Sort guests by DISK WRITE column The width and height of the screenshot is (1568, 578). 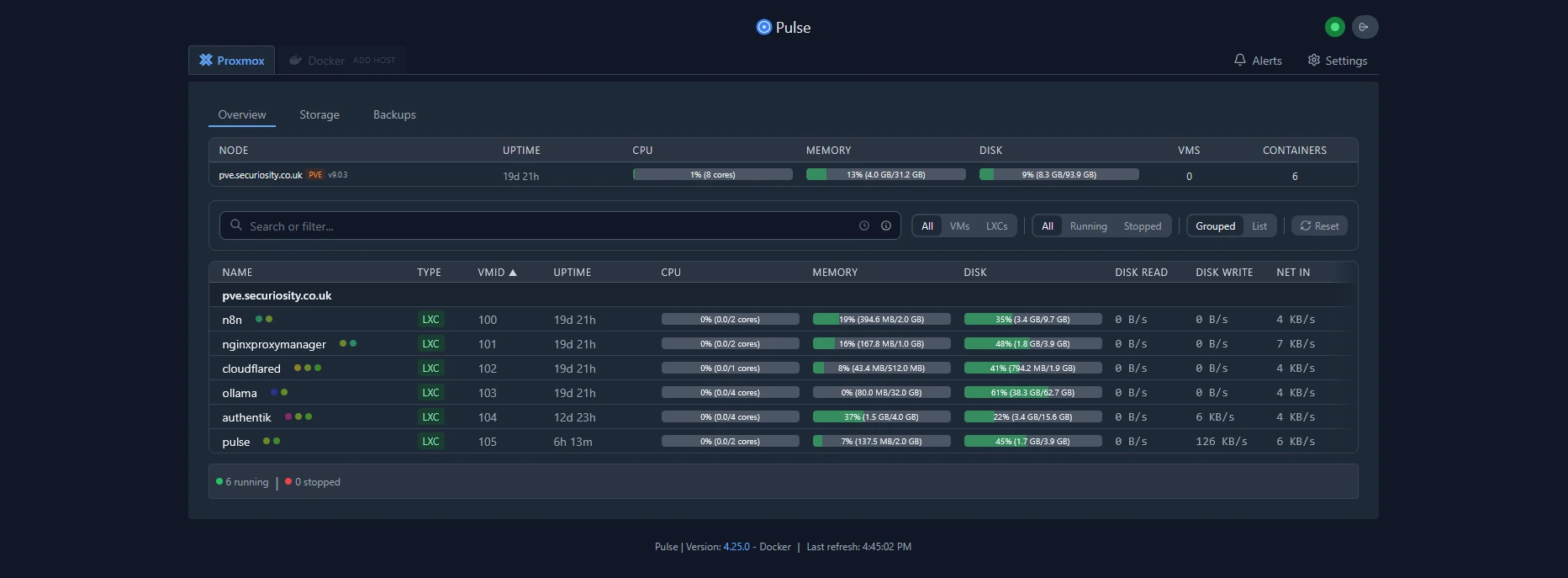[x=1224, y=273]
